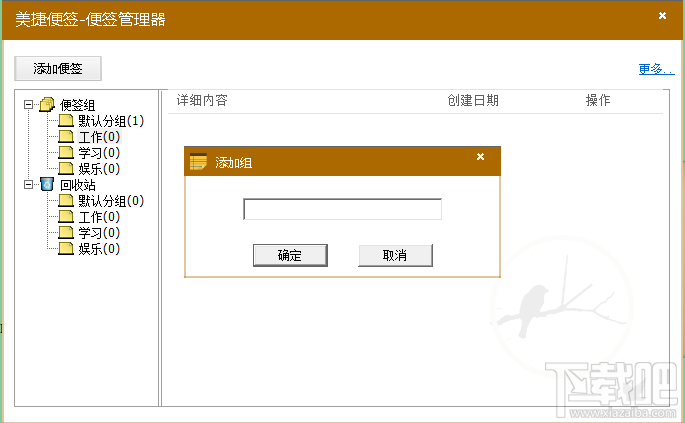This screenshot has height=423, width=685.
Task: Open the 更多 link
Action: (656, 69)
